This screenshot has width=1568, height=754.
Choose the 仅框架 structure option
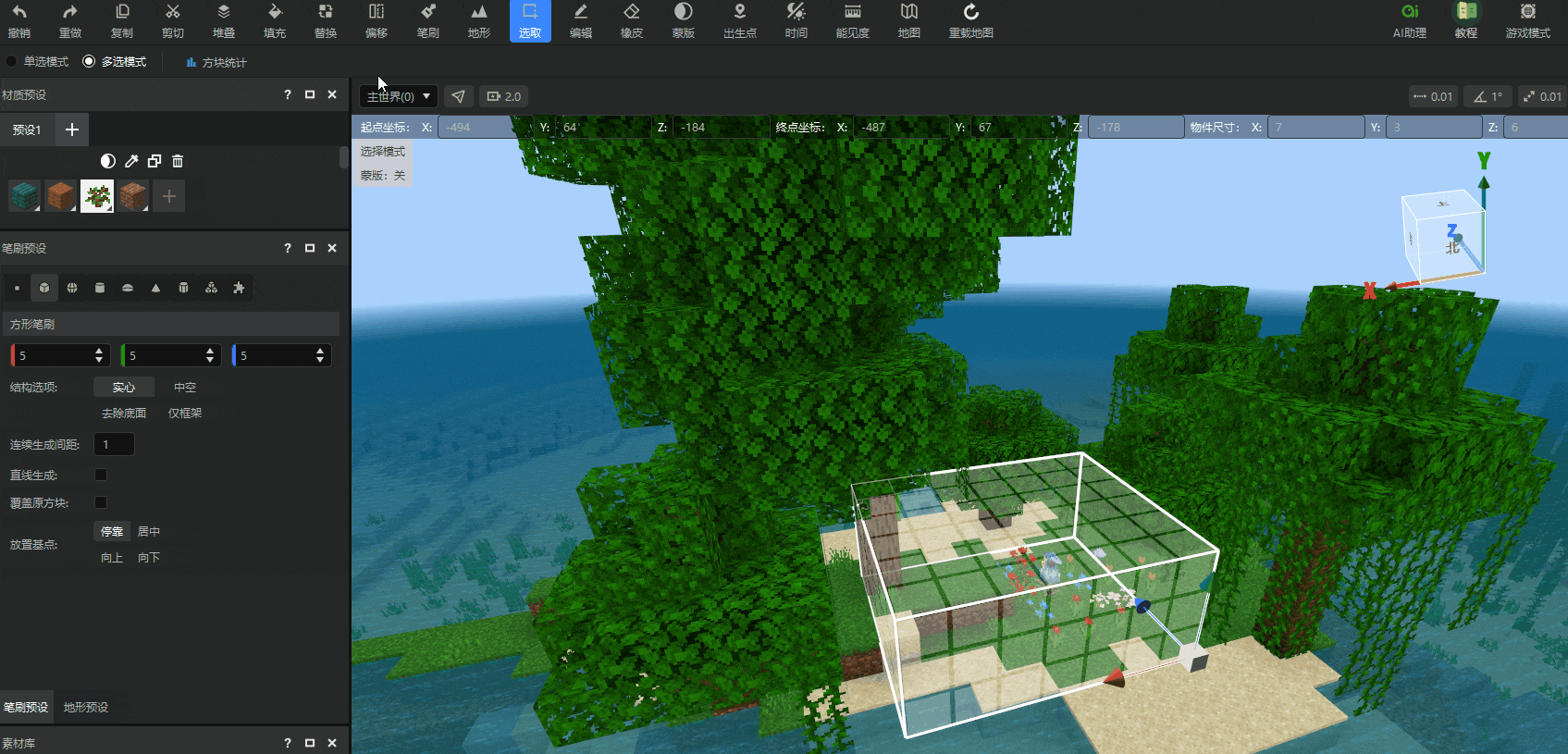click(185, 414)
